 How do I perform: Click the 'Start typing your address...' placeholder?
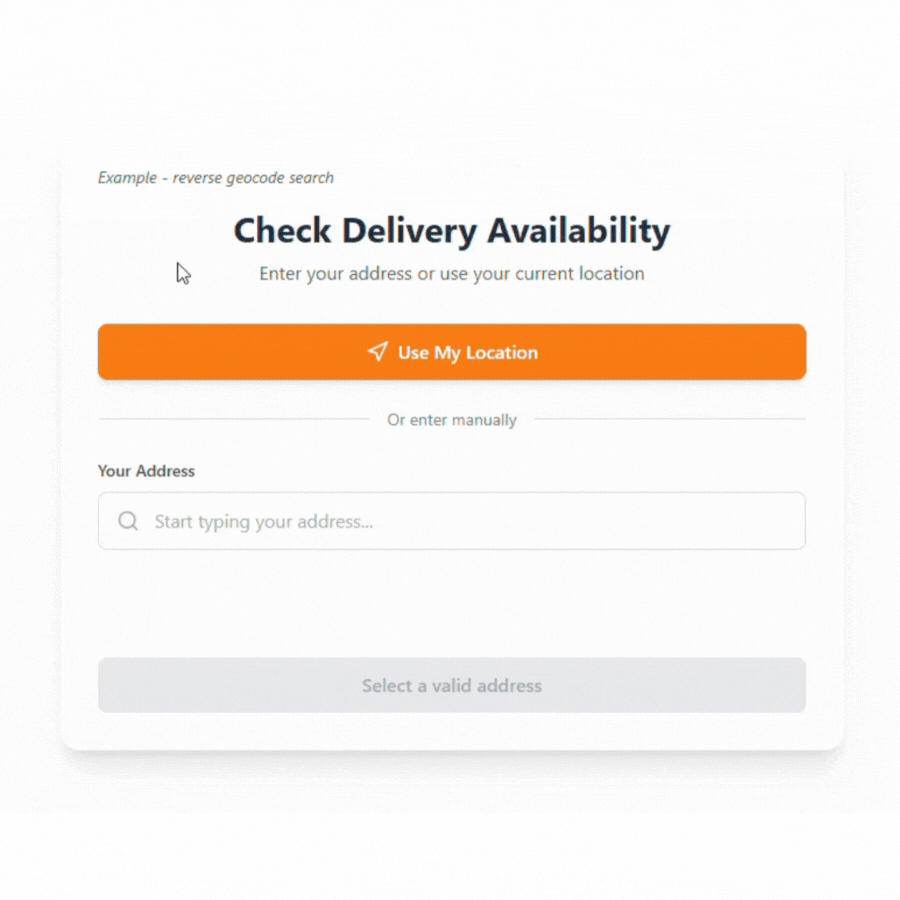(x=263, y=522)
